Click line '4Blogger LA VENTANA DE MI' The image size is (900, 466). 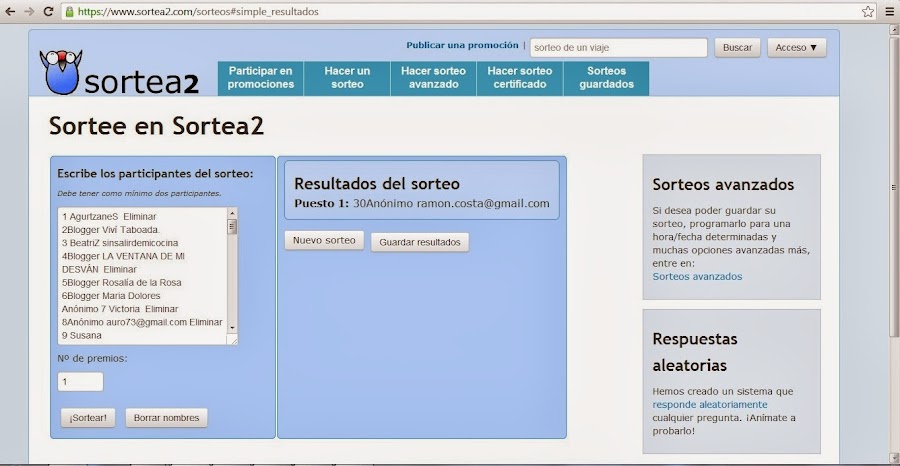123,256
